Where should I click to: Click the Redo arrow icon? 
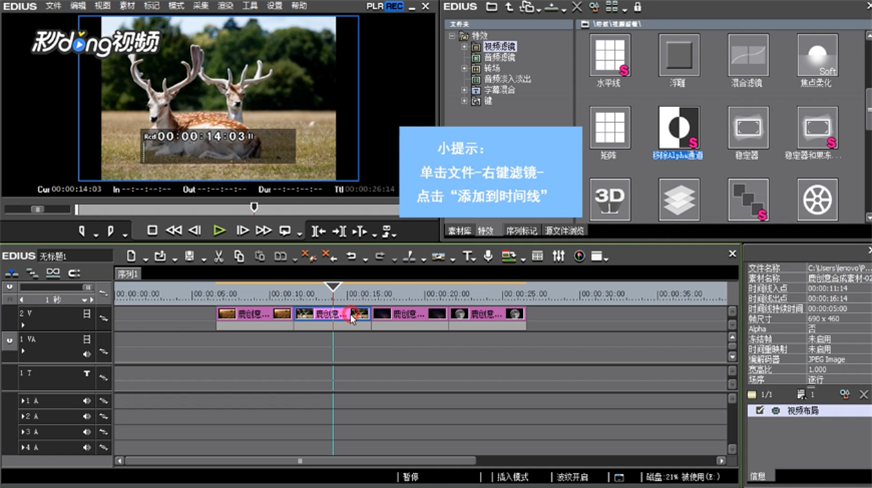pos(380,256)
